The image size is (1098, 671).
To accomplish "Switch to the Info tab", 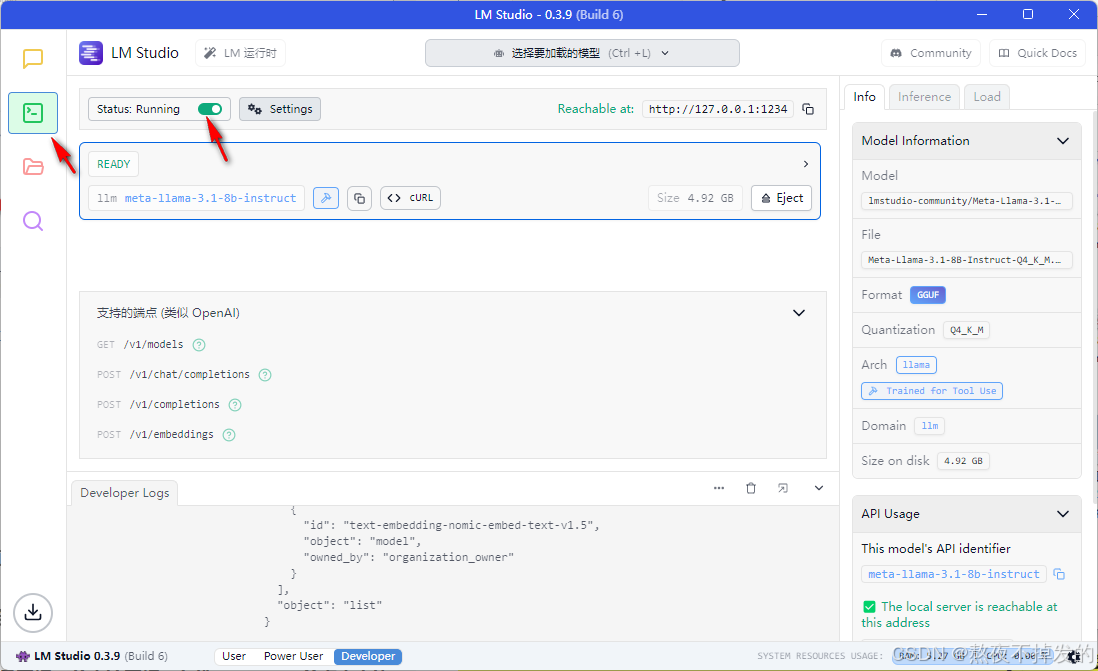I will point(864,97).
